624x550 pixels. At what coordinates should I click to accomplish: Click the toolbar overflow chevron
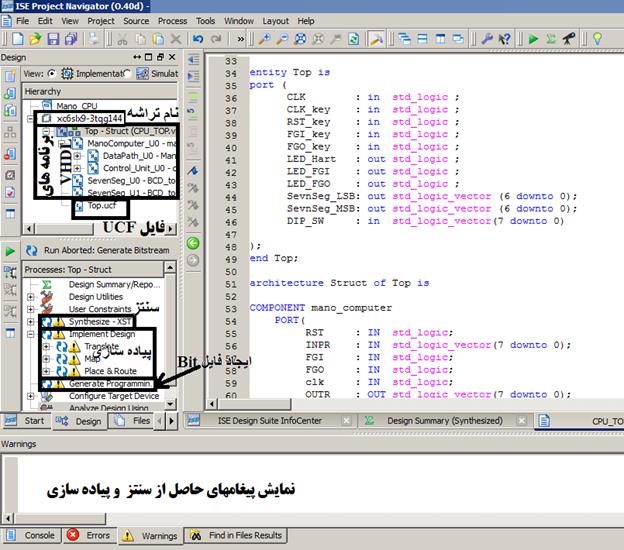click(240, 39)
